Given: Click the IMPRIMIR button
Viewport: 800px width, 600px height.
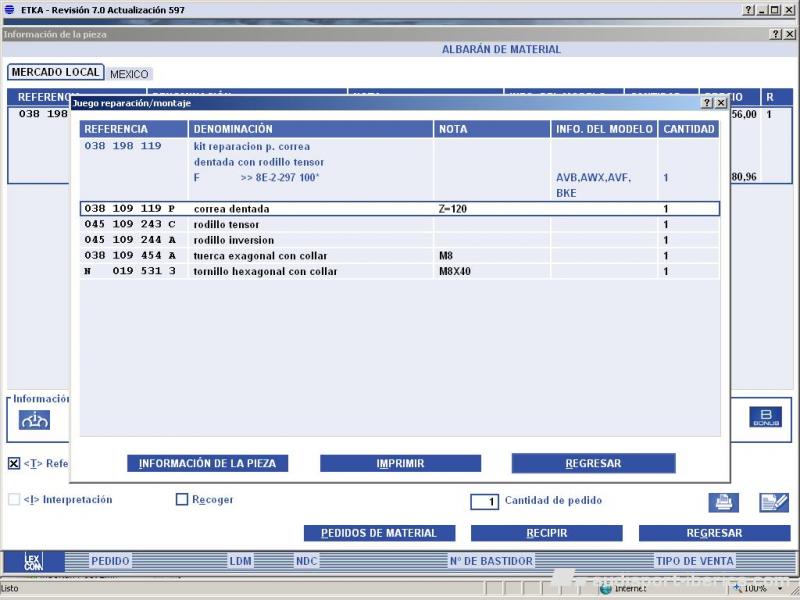Looking at the screenshot, I should 401,463.
